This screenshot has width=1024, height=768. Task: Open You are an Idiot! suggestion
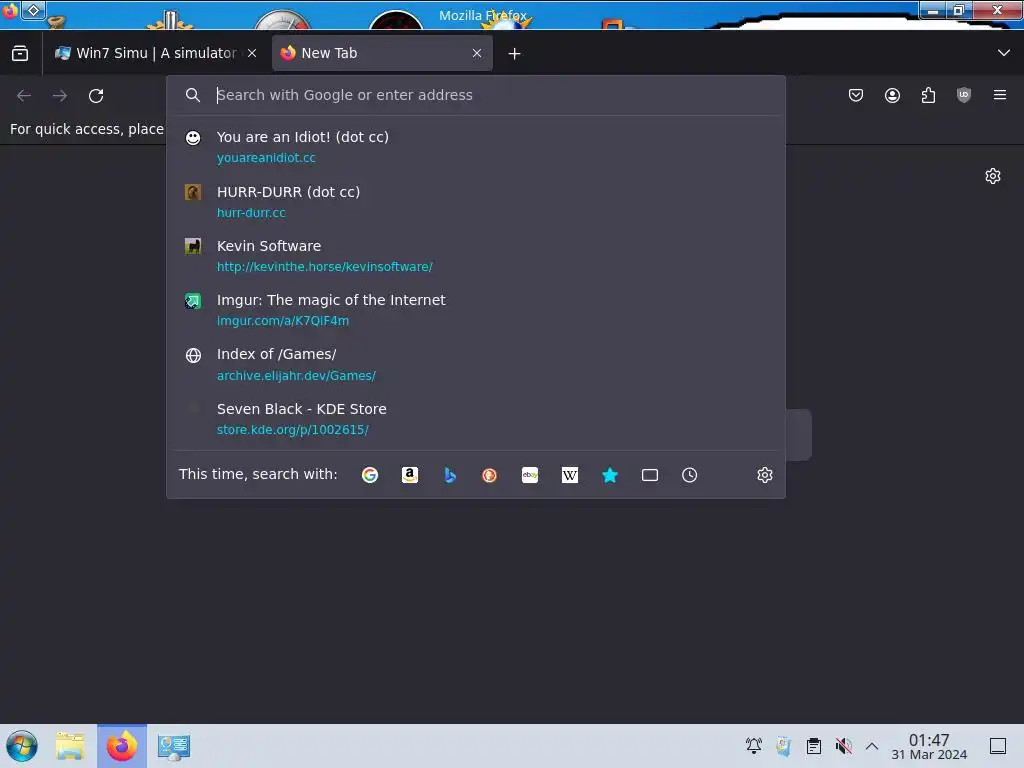475,146
